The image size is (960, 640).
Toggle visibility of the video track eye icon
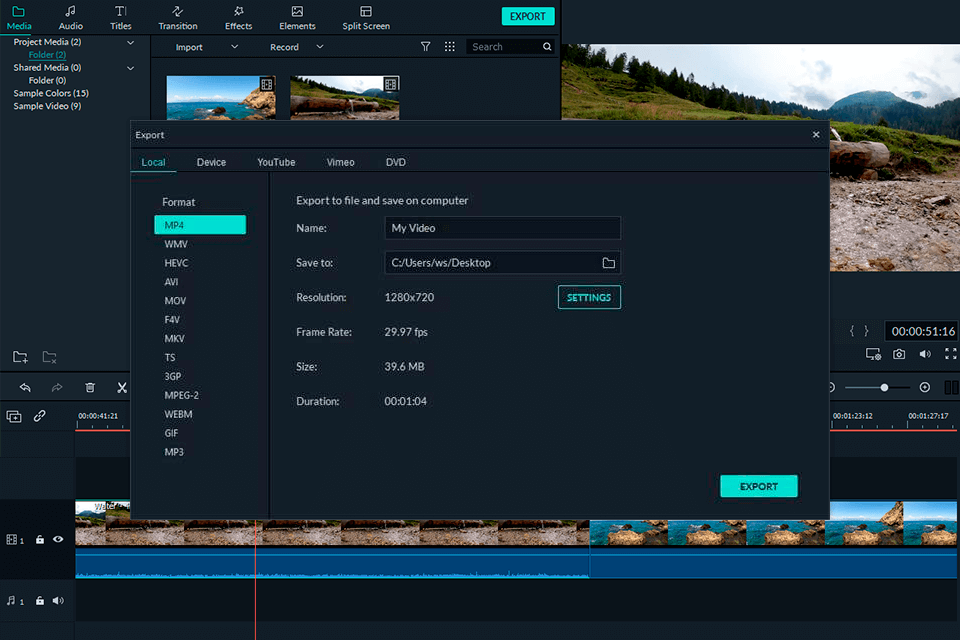click(x=57, y=540)
